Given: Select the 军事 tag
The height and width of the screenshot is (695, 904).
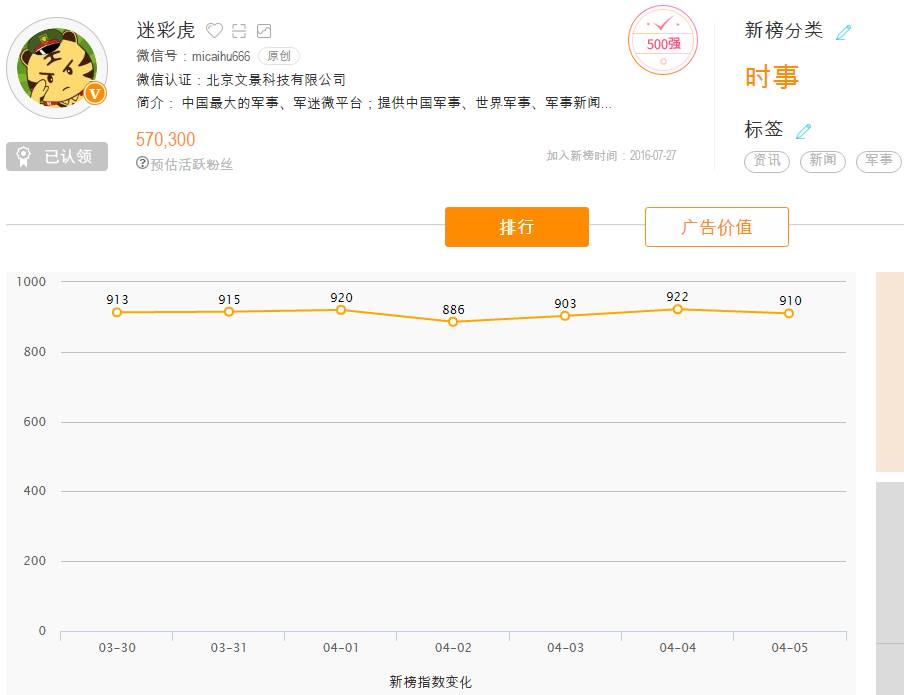Looking at the screenshot, I should tap(878, 161).
